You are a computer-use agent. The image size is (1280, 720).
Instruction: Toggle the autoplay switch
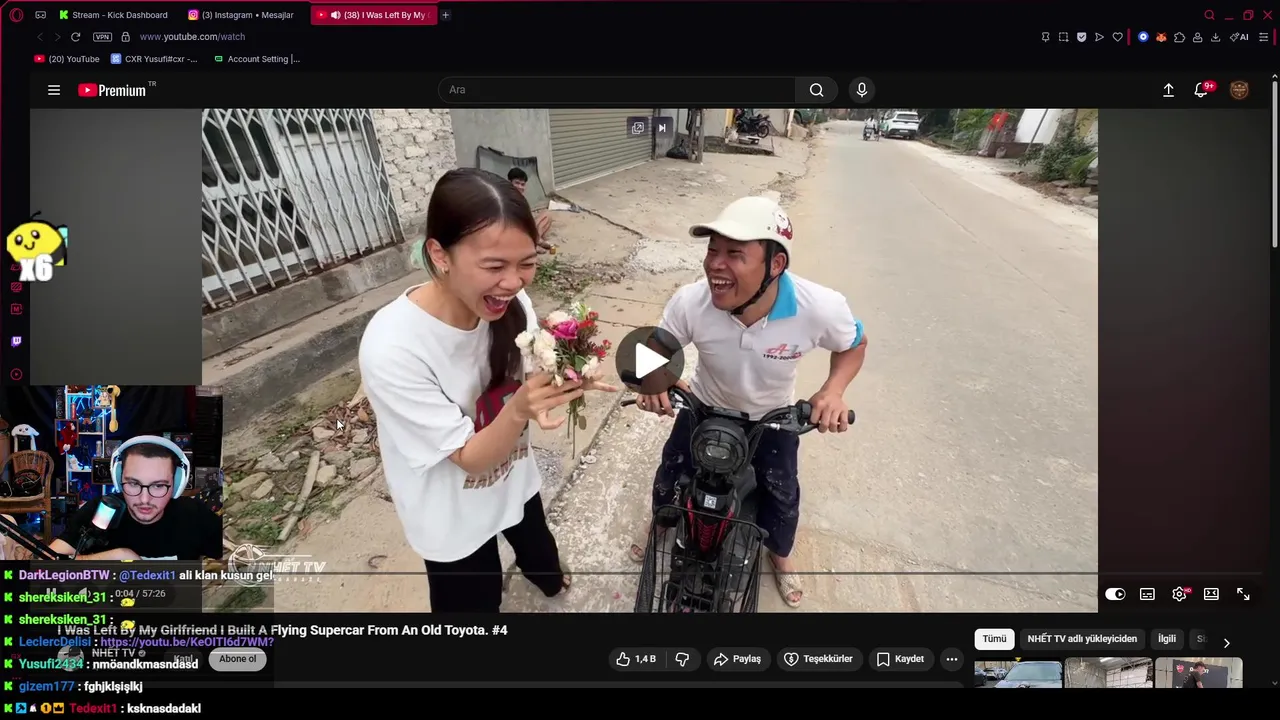point(1115,594)
